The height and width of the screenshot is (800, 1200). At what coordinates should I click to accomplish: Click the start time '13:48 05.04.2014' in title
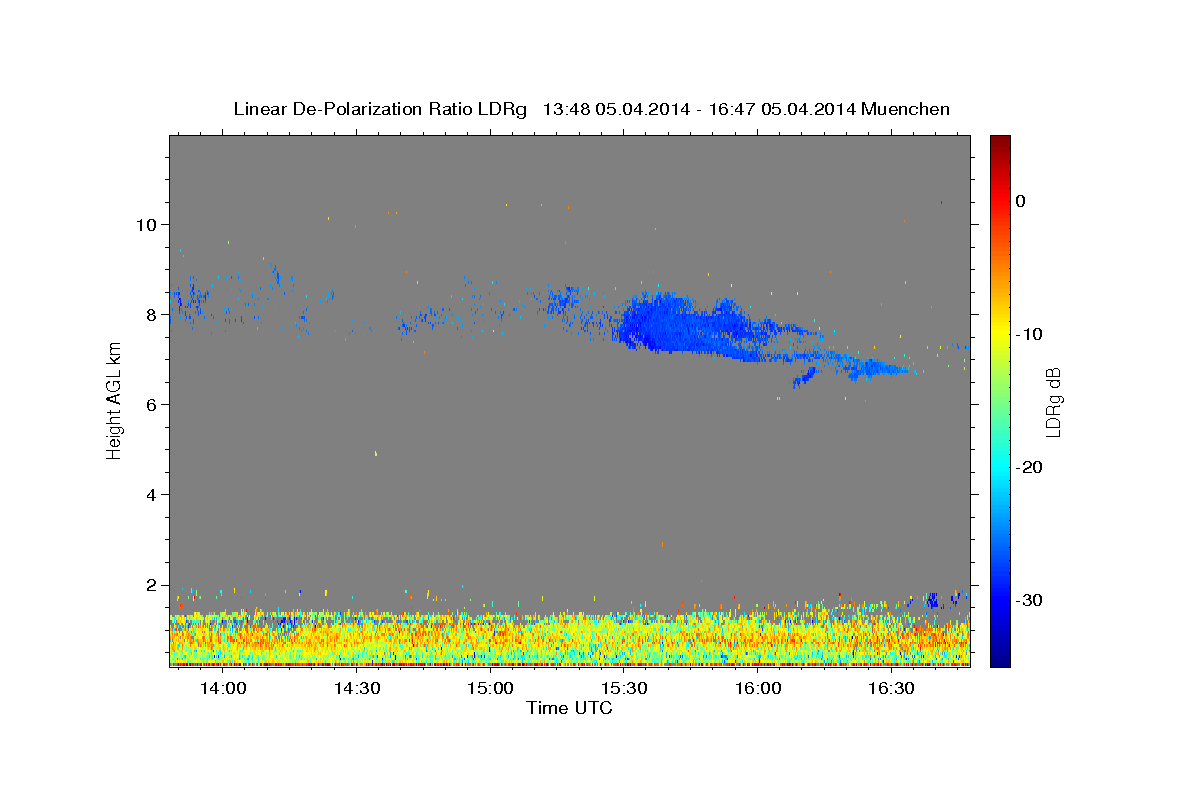pyautogui.click(x=615, y=109)
